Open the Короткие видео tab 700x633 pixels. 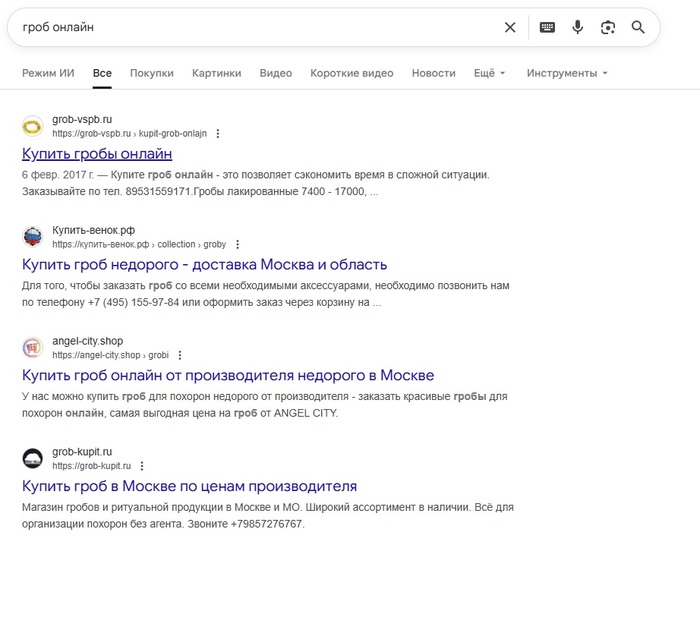coord(352,73)
